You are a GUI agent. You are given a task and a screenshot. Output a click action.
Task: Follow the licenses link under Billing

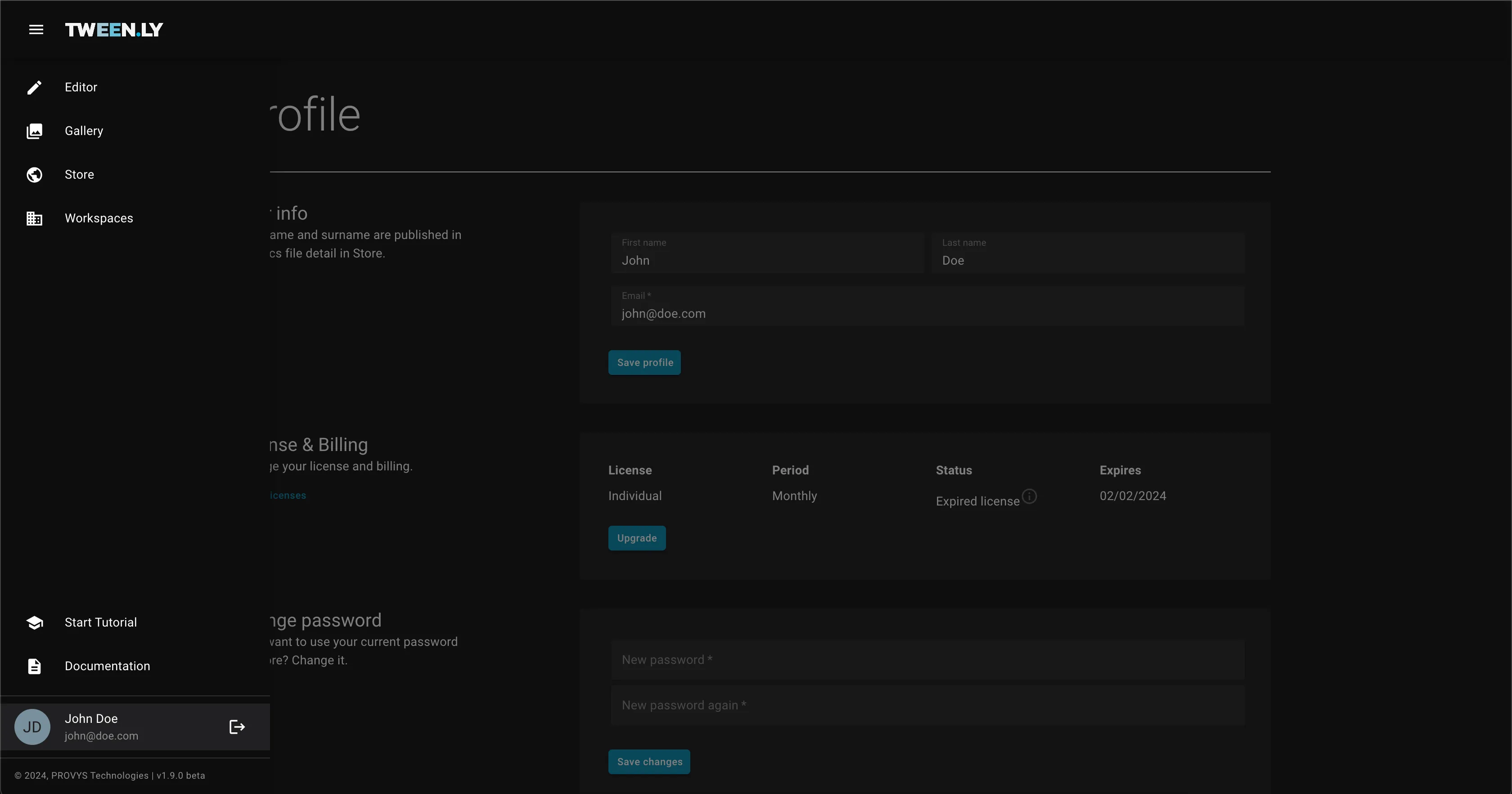[x=288, y=496]
